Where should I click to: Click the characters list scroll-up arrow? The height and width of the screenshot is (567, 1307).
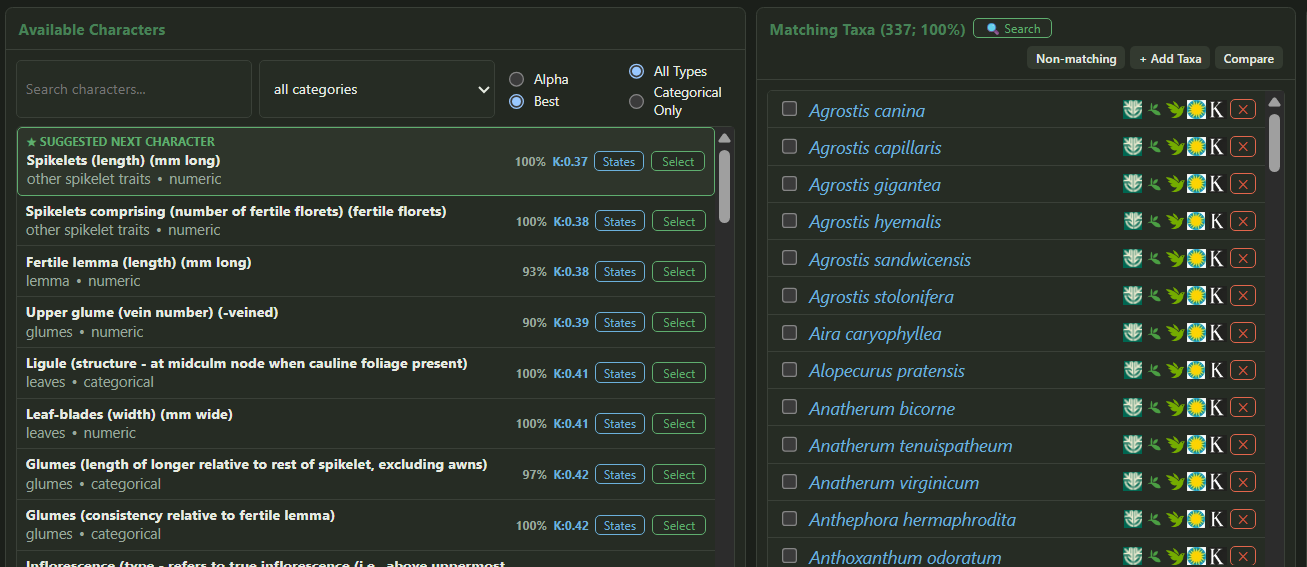point(724,138)
